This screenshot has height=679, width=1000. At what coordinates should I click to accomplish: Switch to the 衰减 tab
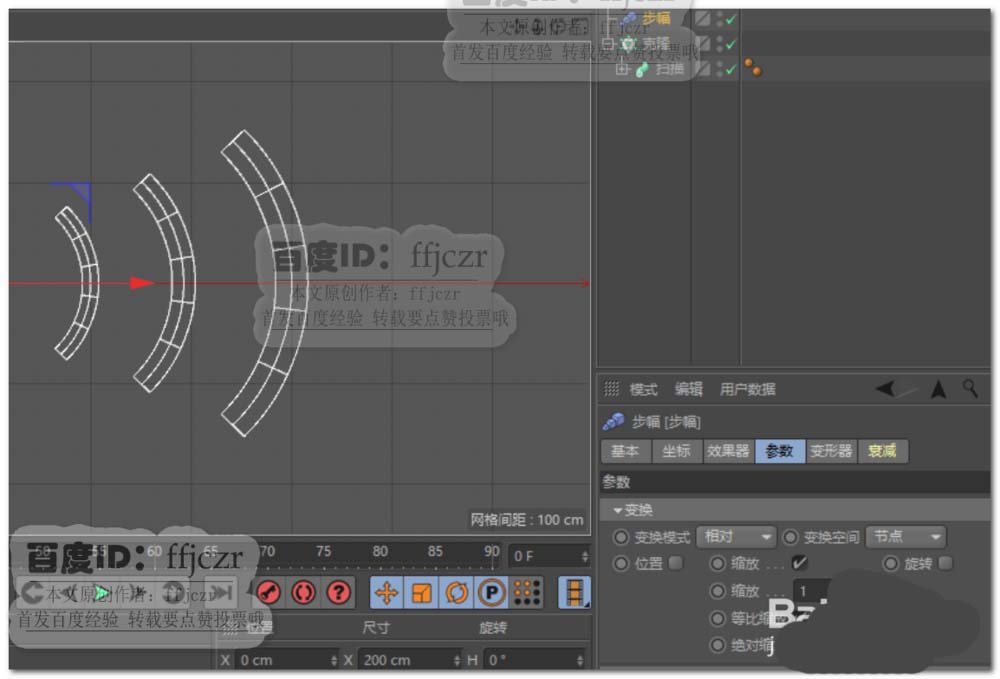point(883,451)
